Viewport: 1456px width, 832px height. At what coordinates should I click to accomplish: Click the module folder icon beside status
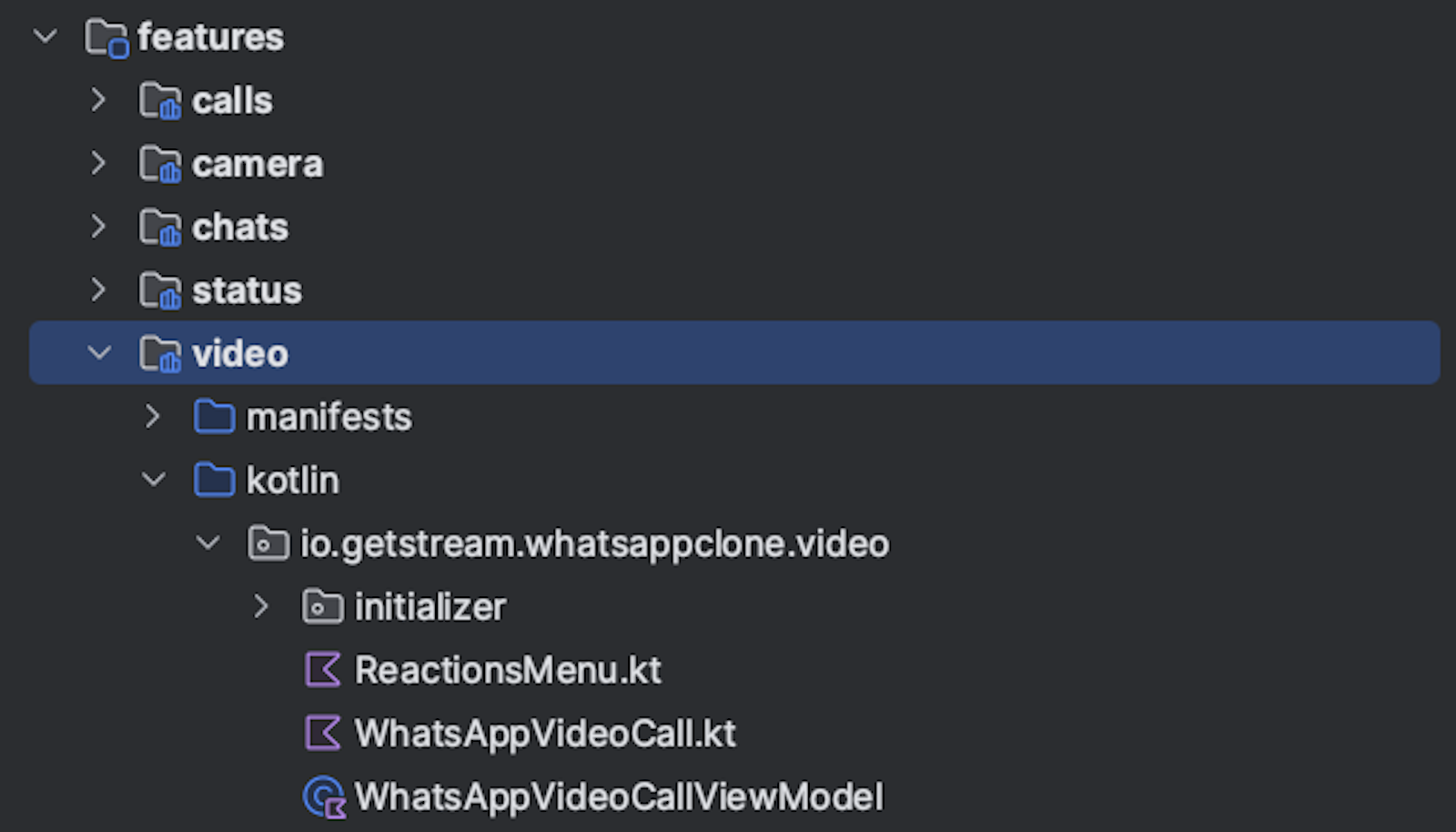click(160, 289)
